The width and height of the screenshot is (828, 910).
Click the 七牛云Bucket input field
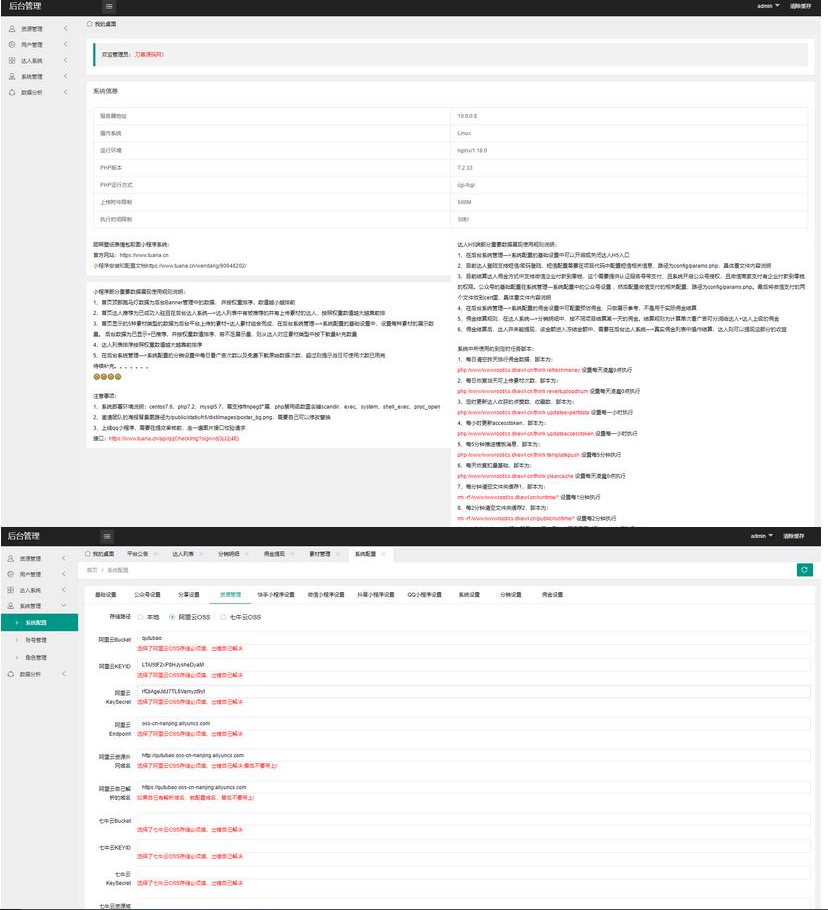473,819
